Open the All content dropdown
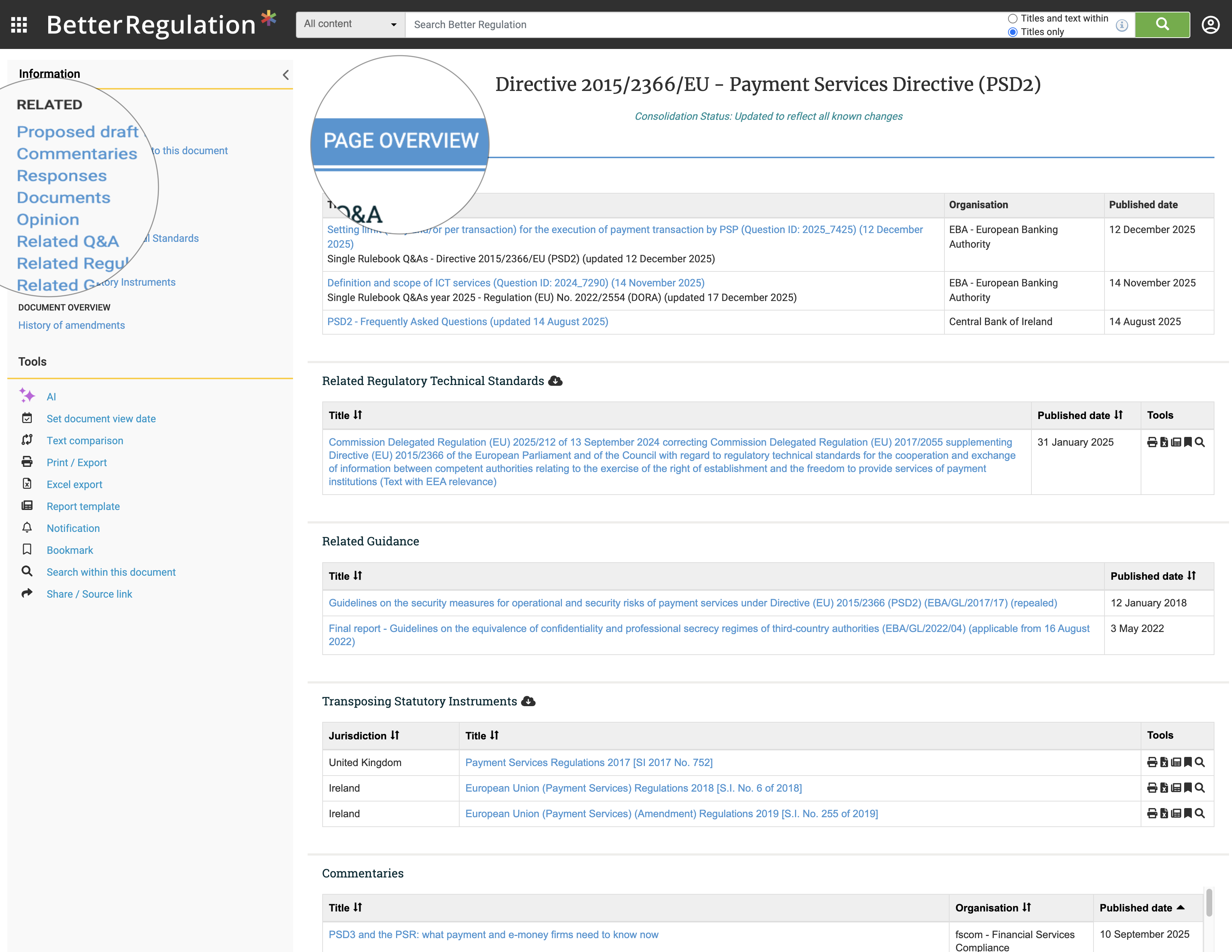The width and height of the screenshot is (1232, 952). [350, 24]
